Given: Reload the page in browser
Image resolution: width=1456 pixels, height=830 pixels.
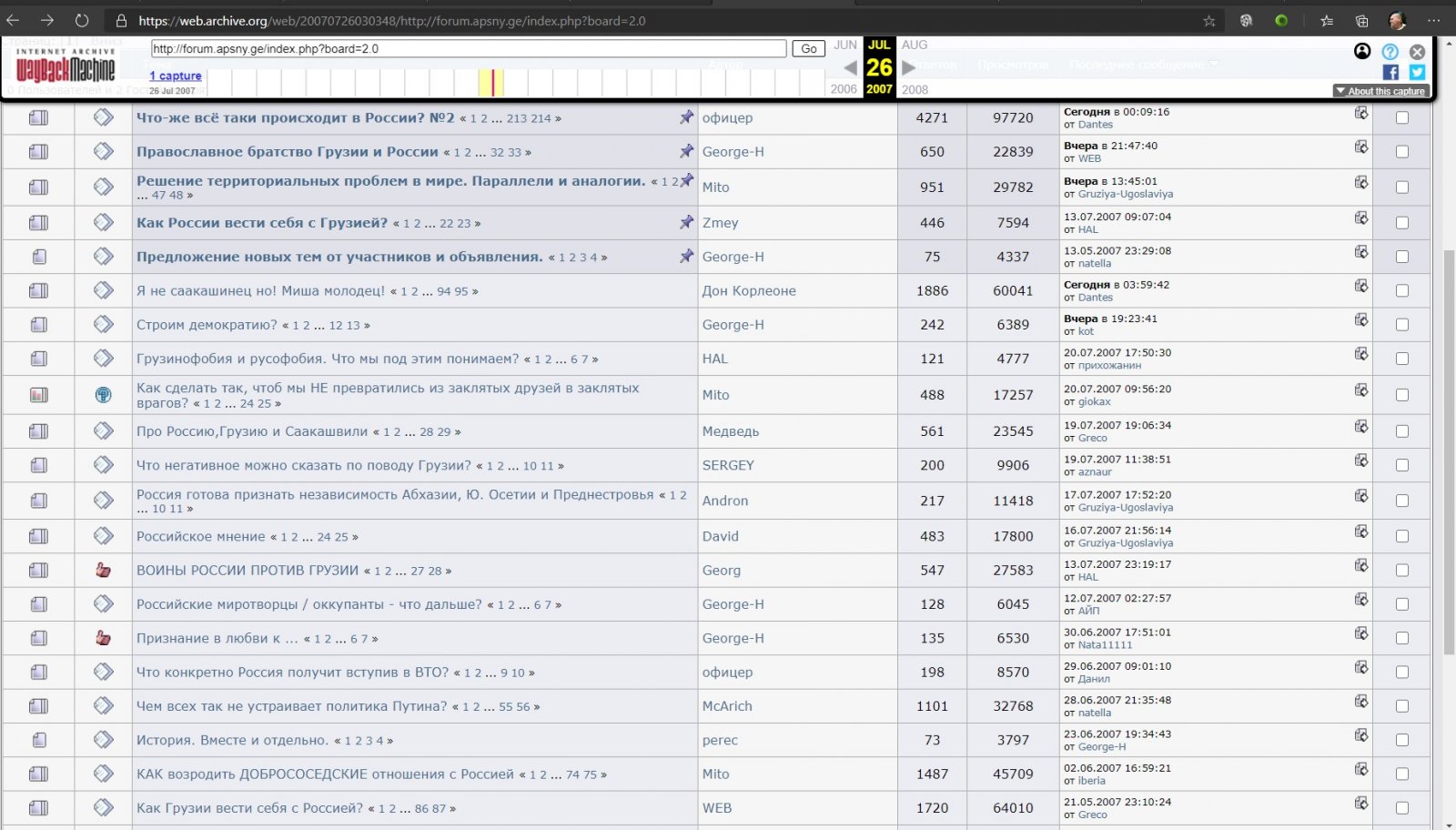Looking at the screenshot, I should 82,20.
